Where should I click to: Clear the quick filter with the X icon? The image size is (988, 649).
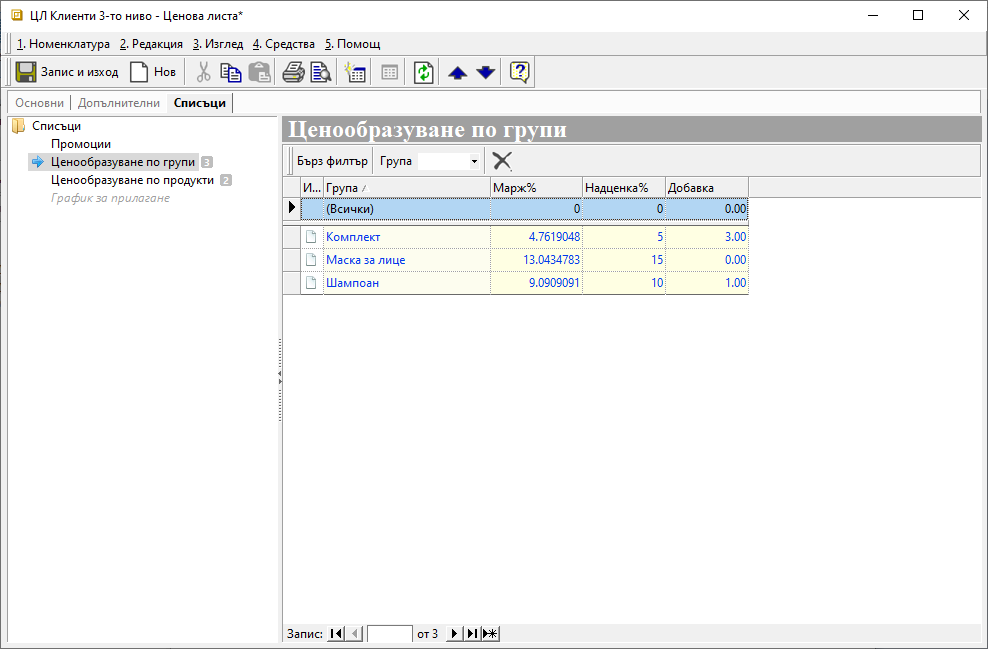(502, 161)
